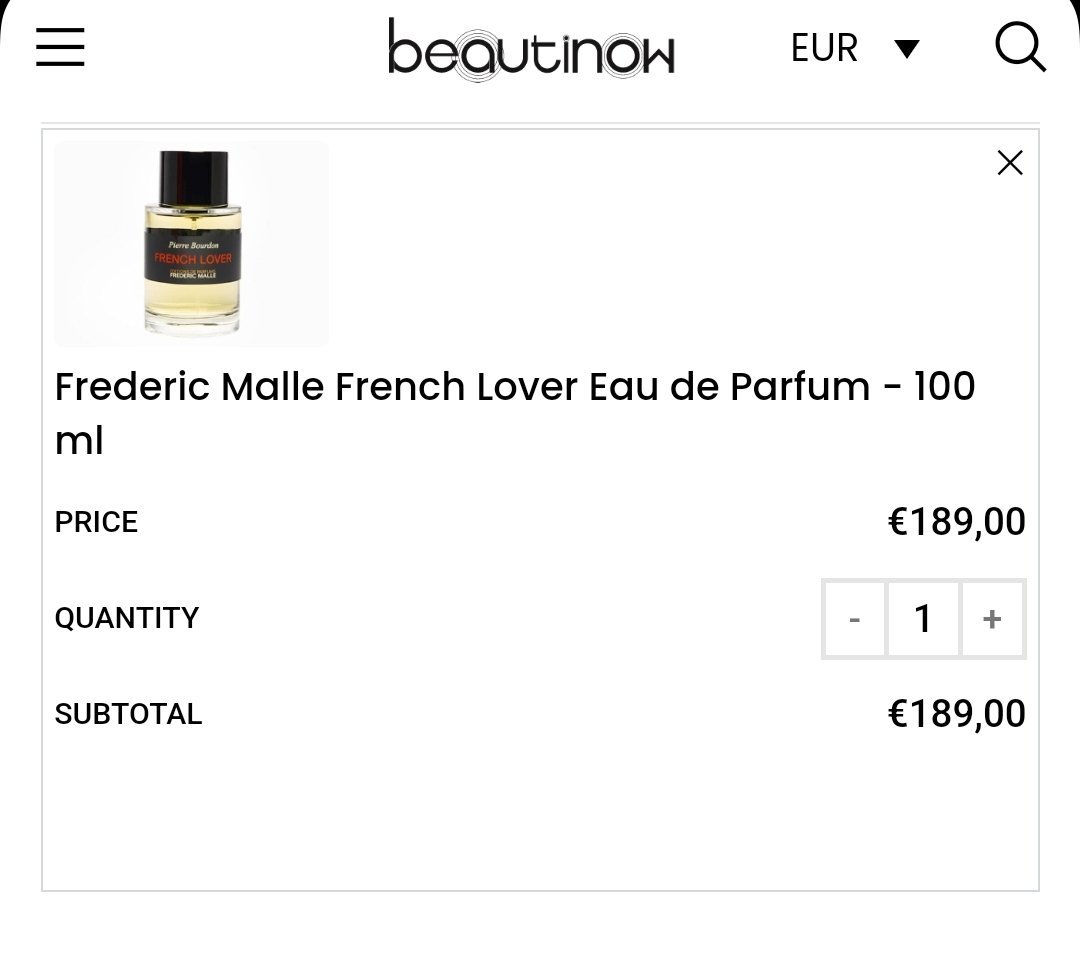This screenshot has width=1080, height=973.
Task: Select the EUR currency label
Action: click(x=824, y=48)
